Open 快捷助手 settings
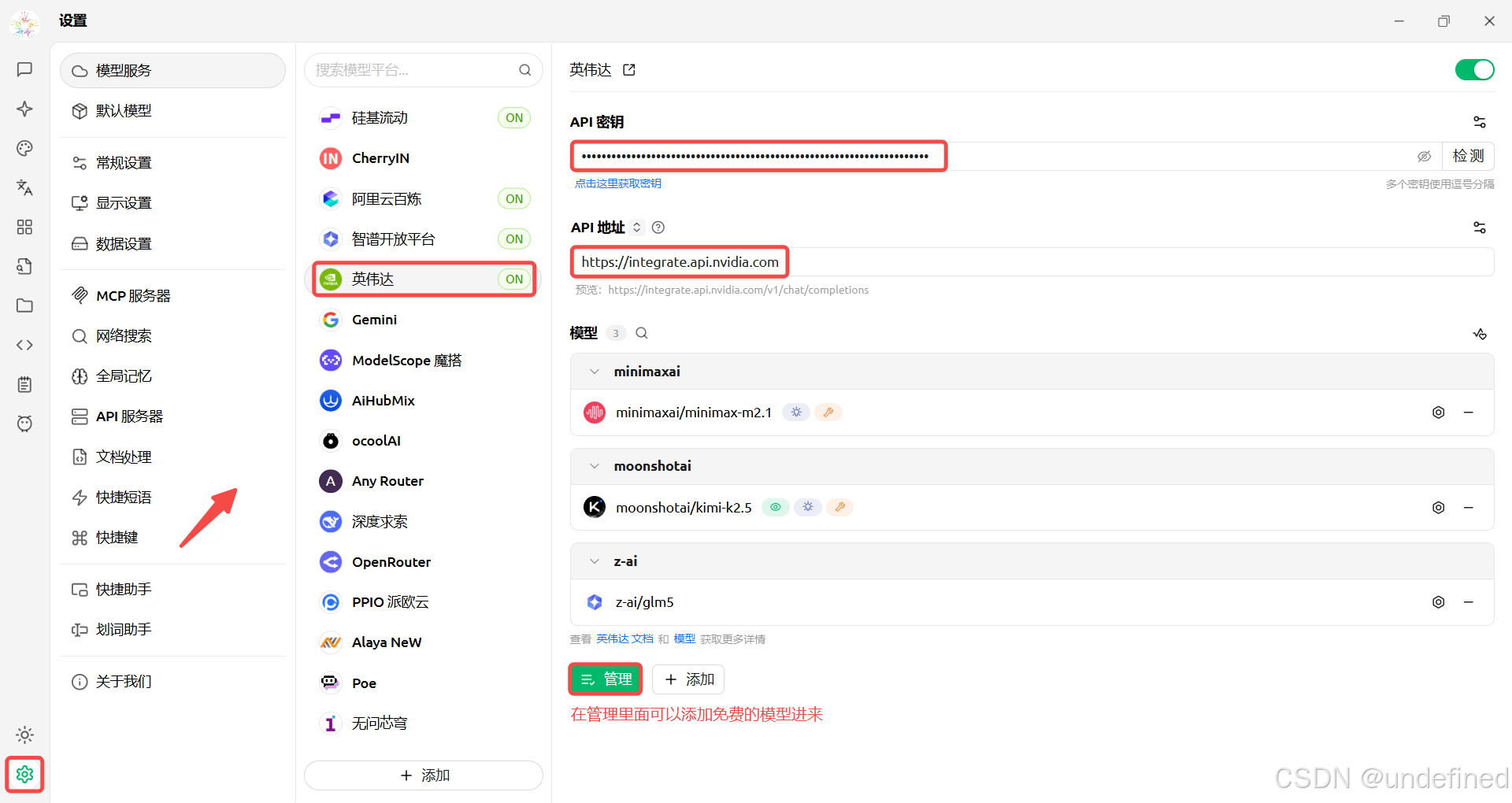 coord(172,590)
